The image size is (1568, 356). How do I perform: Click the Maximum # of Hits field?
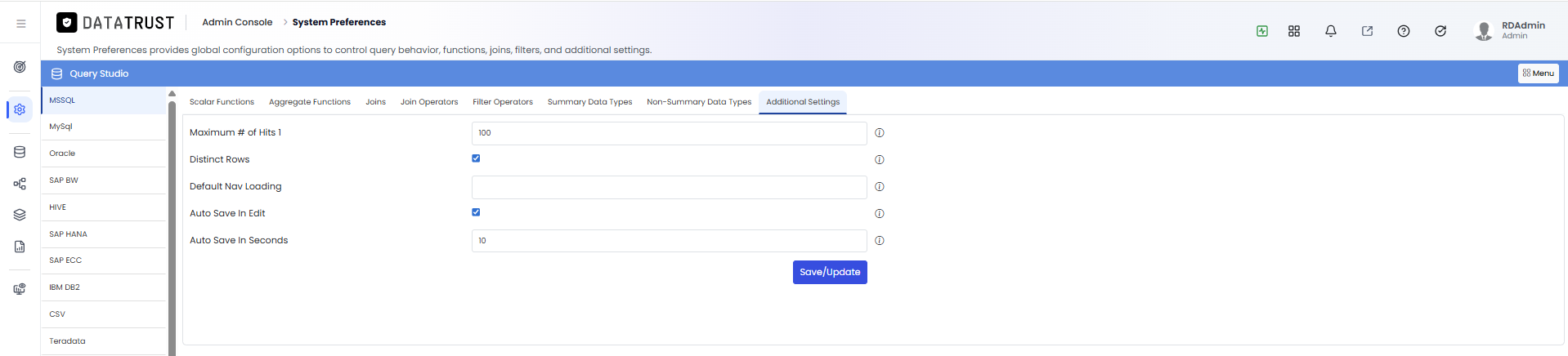(x=669, y=133)
